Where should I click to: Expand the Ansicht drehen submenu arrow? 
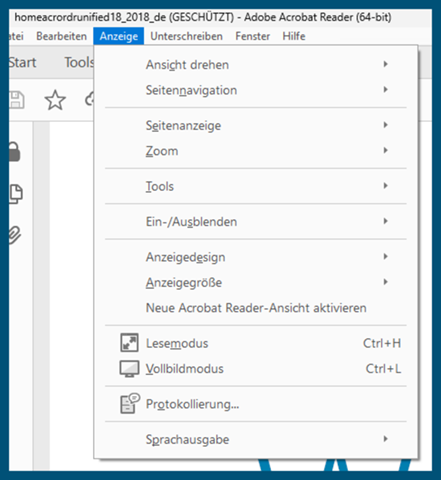click(385, 64)
